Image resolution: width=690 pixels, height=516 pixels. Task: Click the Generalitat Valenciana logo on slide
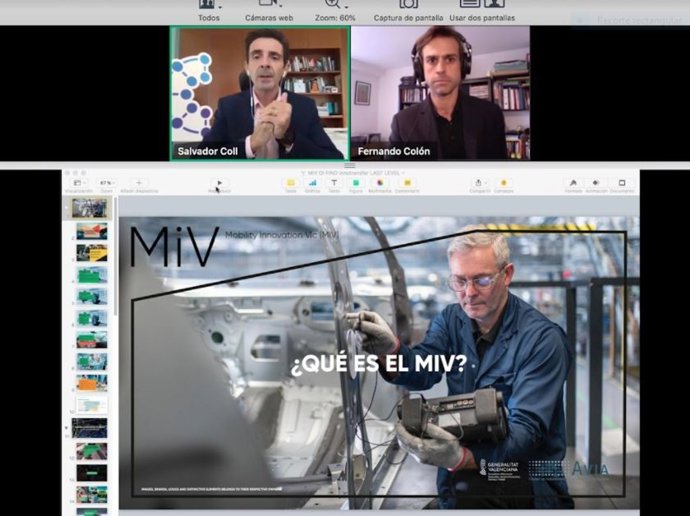499,470
